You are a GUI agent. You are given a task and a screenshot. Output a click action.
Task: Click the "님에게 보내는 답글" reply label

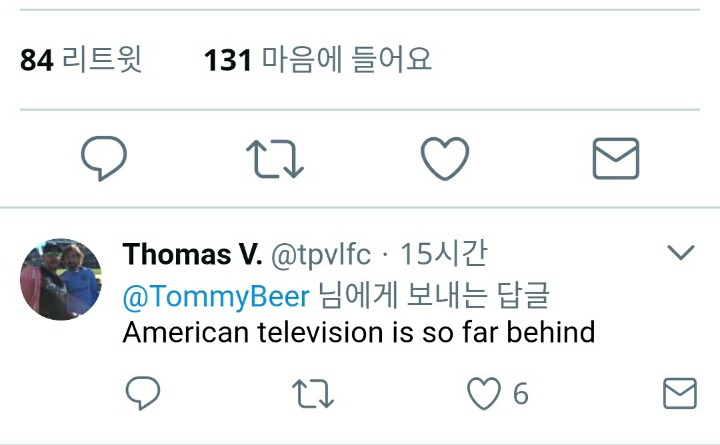click(433, 295)
